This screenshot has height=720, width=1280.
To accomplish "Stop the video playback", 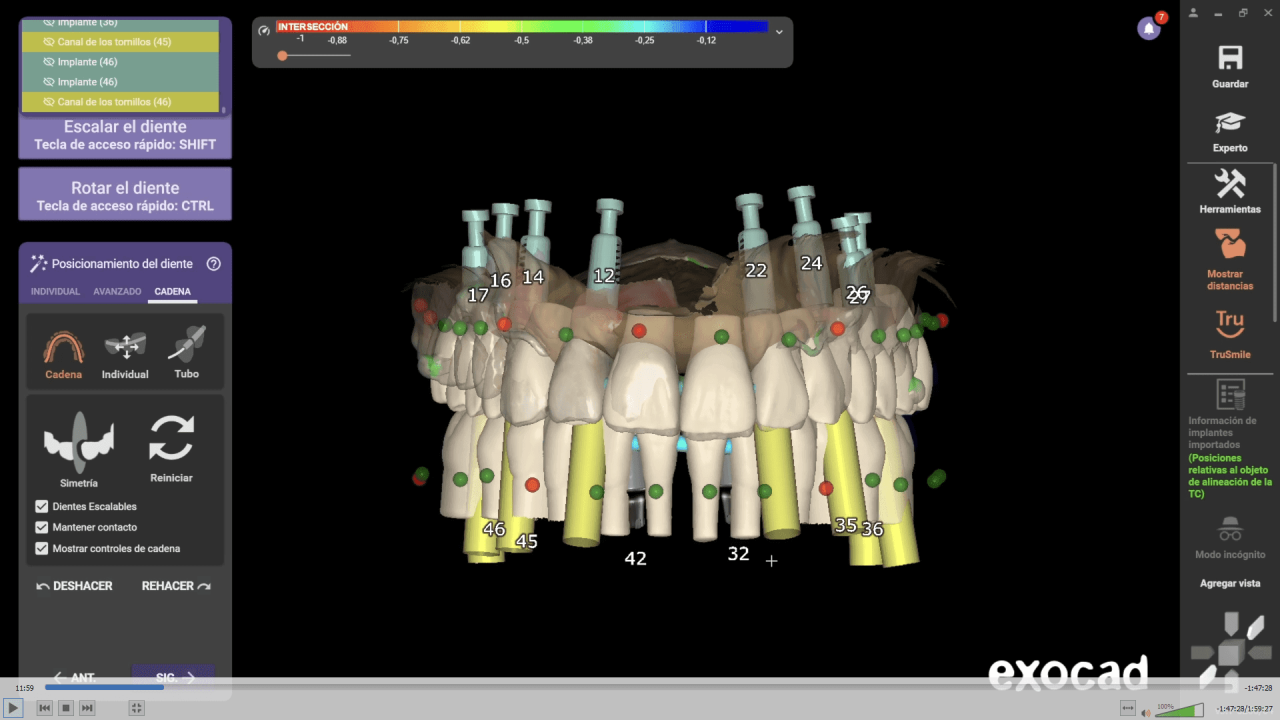I will pyautogui.click(x=66, y=708).
